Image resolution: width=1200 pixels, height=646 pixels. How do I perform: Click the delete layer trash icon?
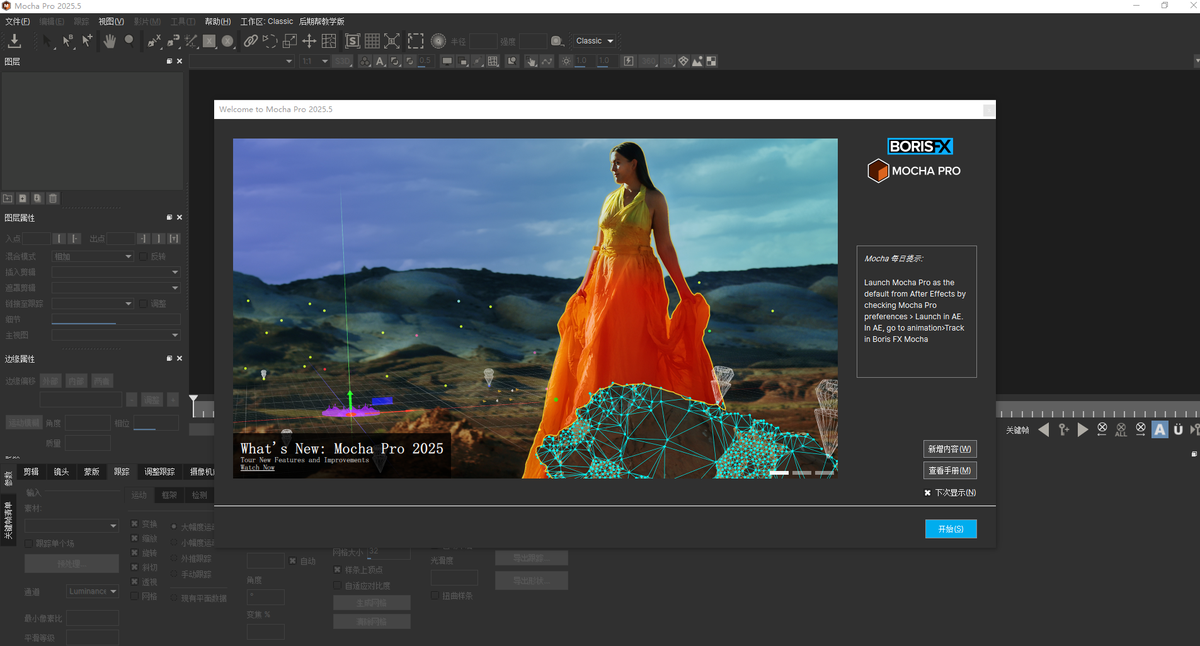(x=53, y=198)
